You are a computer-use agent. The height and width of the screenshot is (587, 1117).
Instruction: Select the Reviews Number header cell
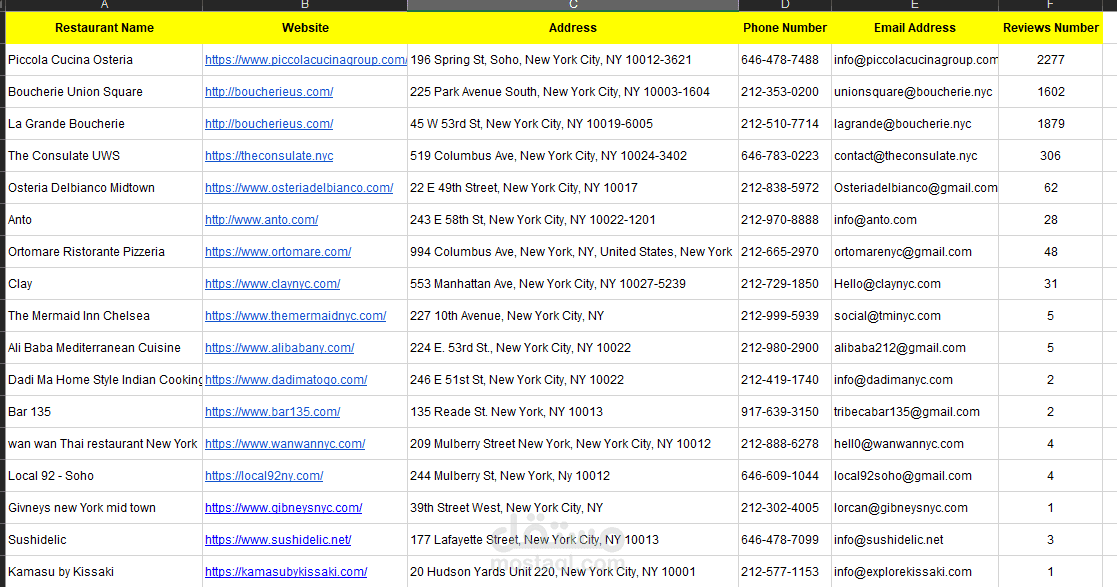(x=1051, y=28)
